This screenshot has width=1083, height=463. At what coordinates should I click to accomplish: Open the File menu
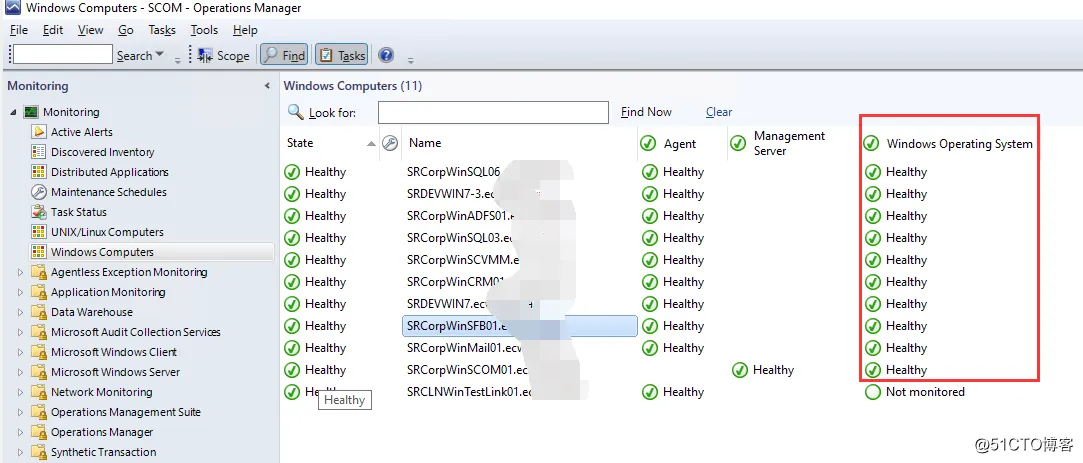[19, 30]
